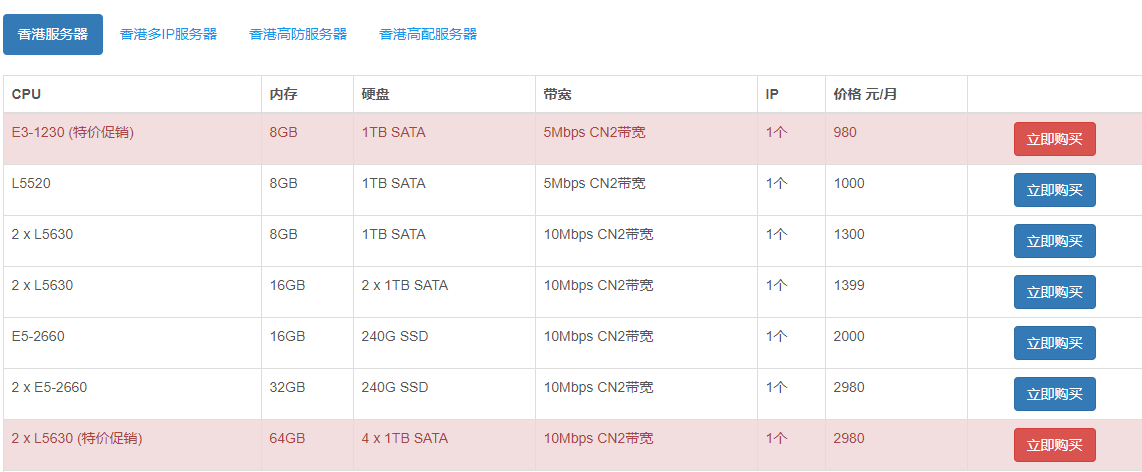Click the 硬盘 column header
The width and height of the screenshot is (1142, 472).
[375, 95]
